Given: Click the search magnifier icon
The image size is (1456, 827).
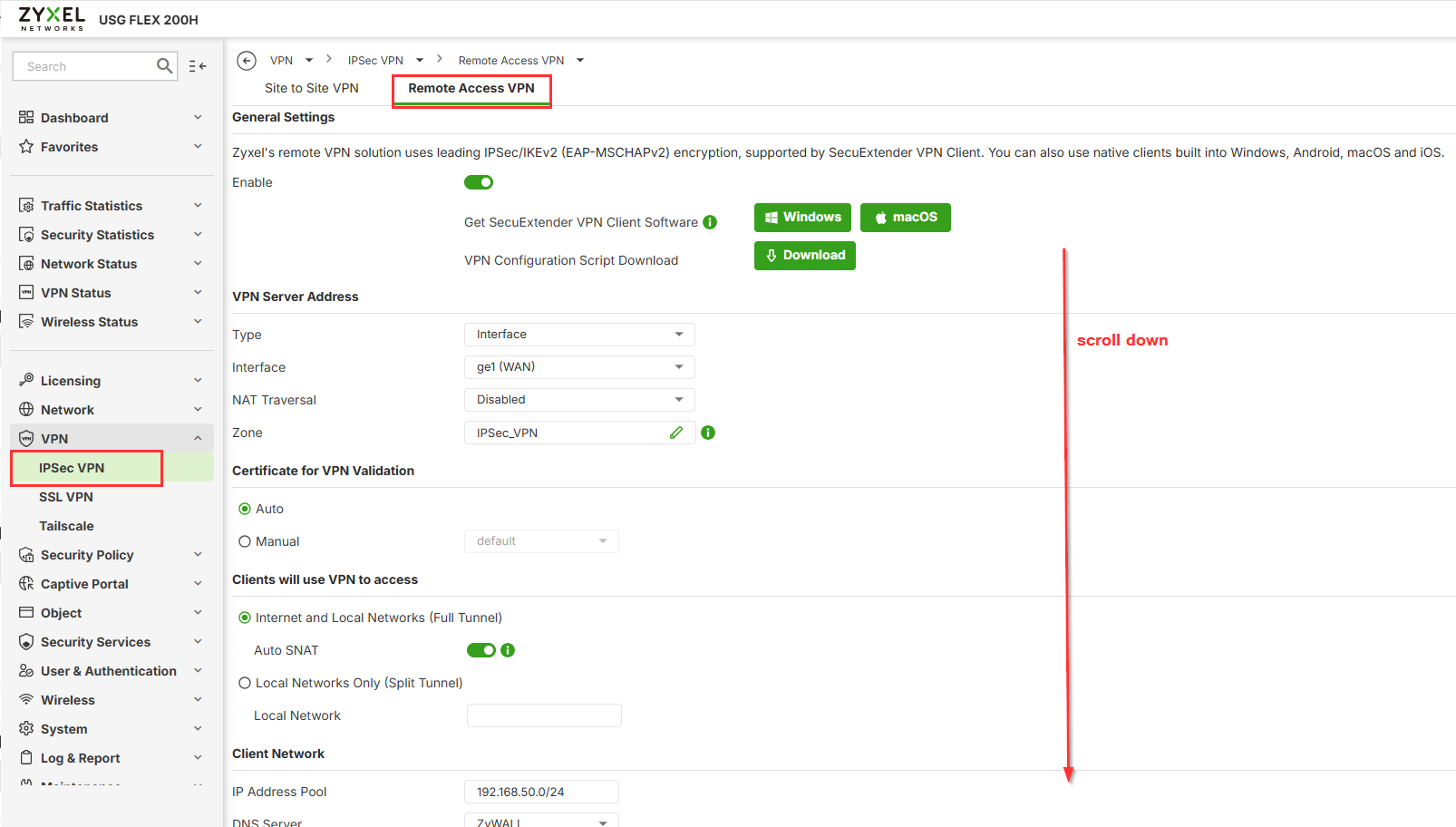Looking at the screenshot, I should click(164, 66).
